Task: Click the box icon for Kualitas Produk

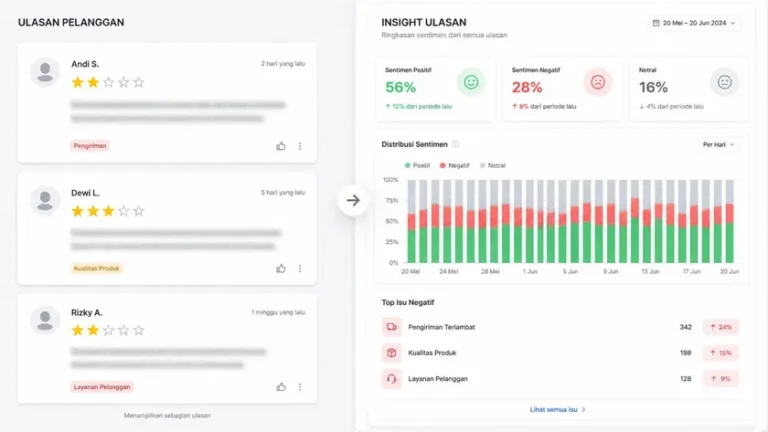Action: click(391, 353)
